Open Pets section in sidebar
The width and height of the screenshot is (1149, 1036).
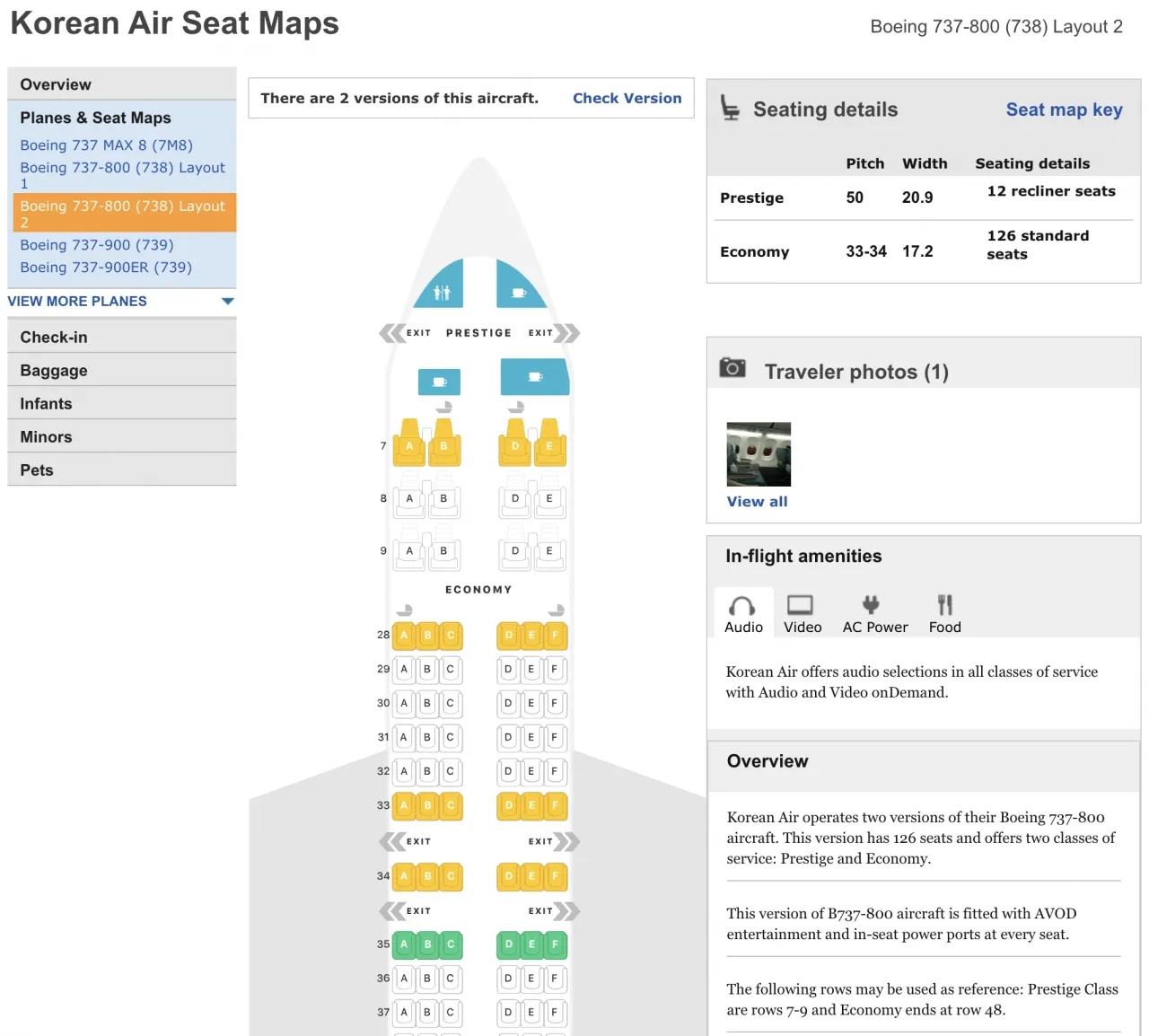click(x=122, y=470)
